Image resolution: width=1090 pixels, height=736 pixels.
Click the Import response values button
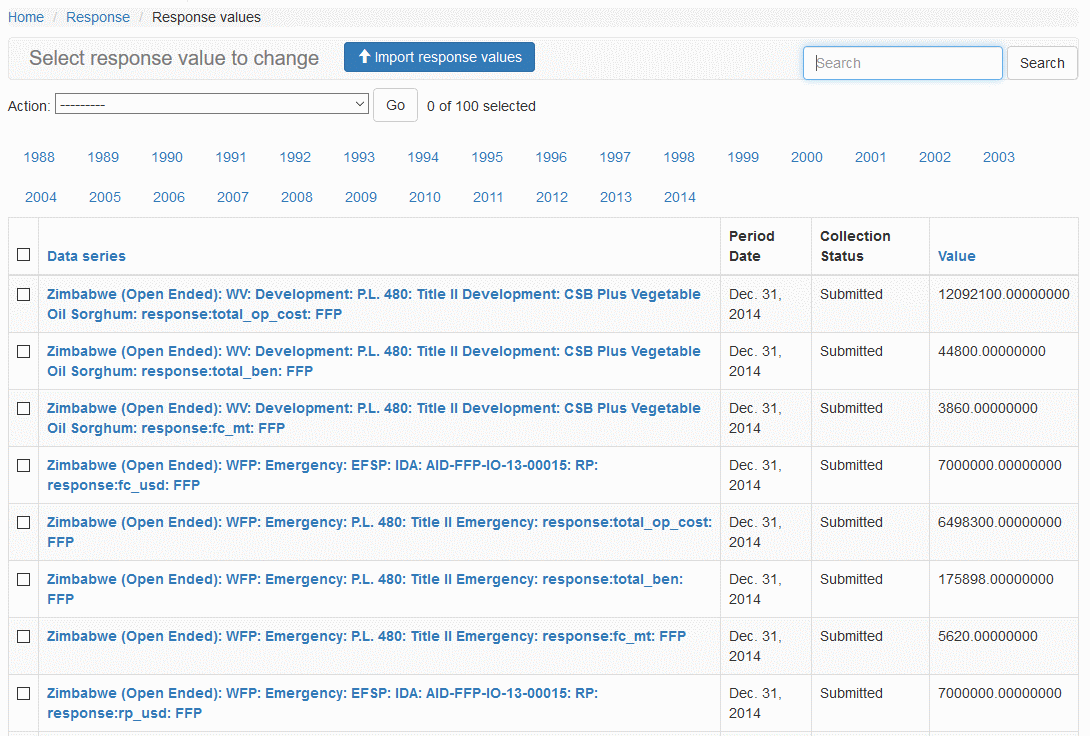point(439,57)
